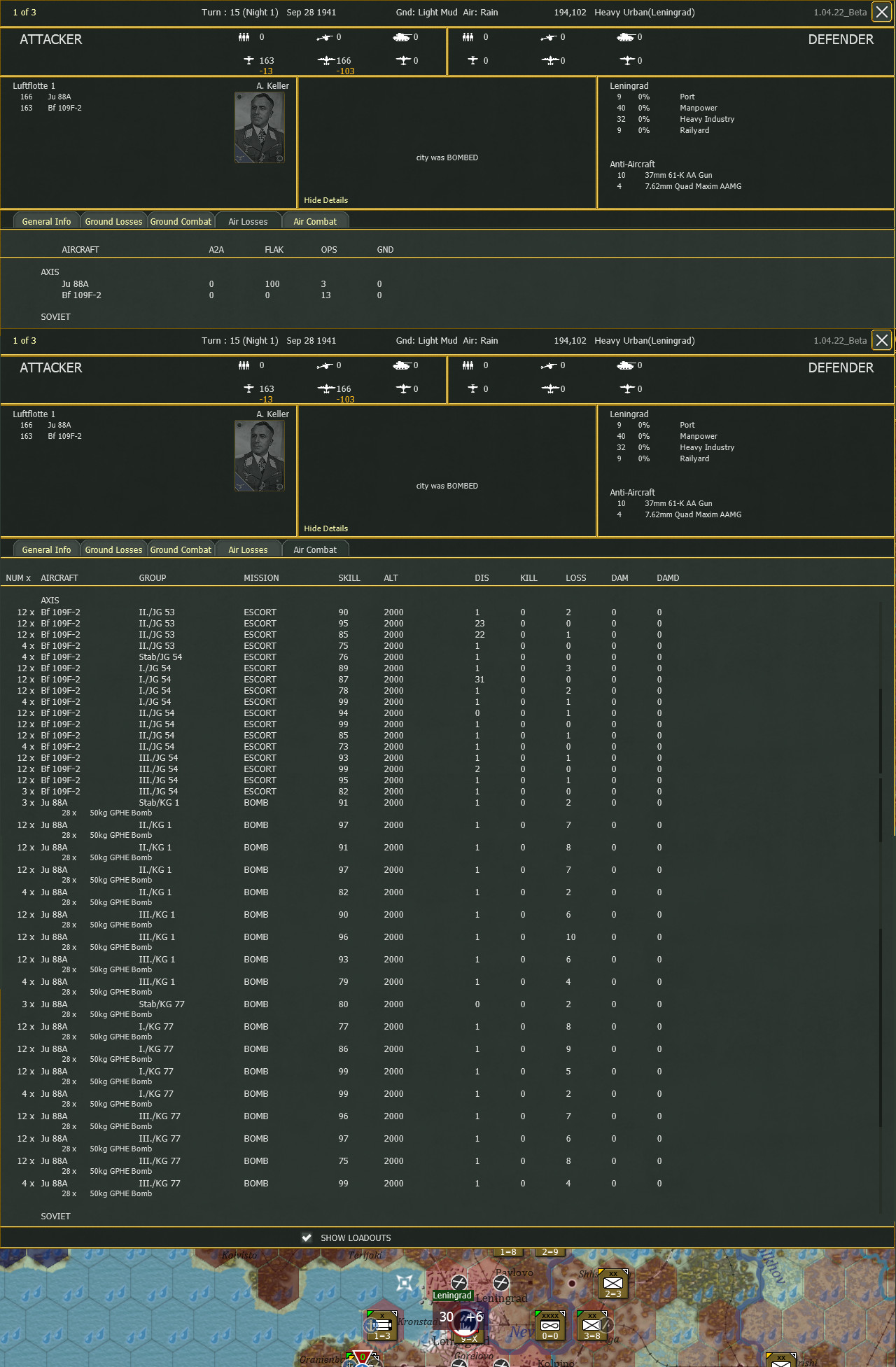Image resolution: width=896 pixels, height=1367 pixels.
Task: Click '7.62mm Quad Maxim AAMG' in the lower report
Action: pos(693,514)
